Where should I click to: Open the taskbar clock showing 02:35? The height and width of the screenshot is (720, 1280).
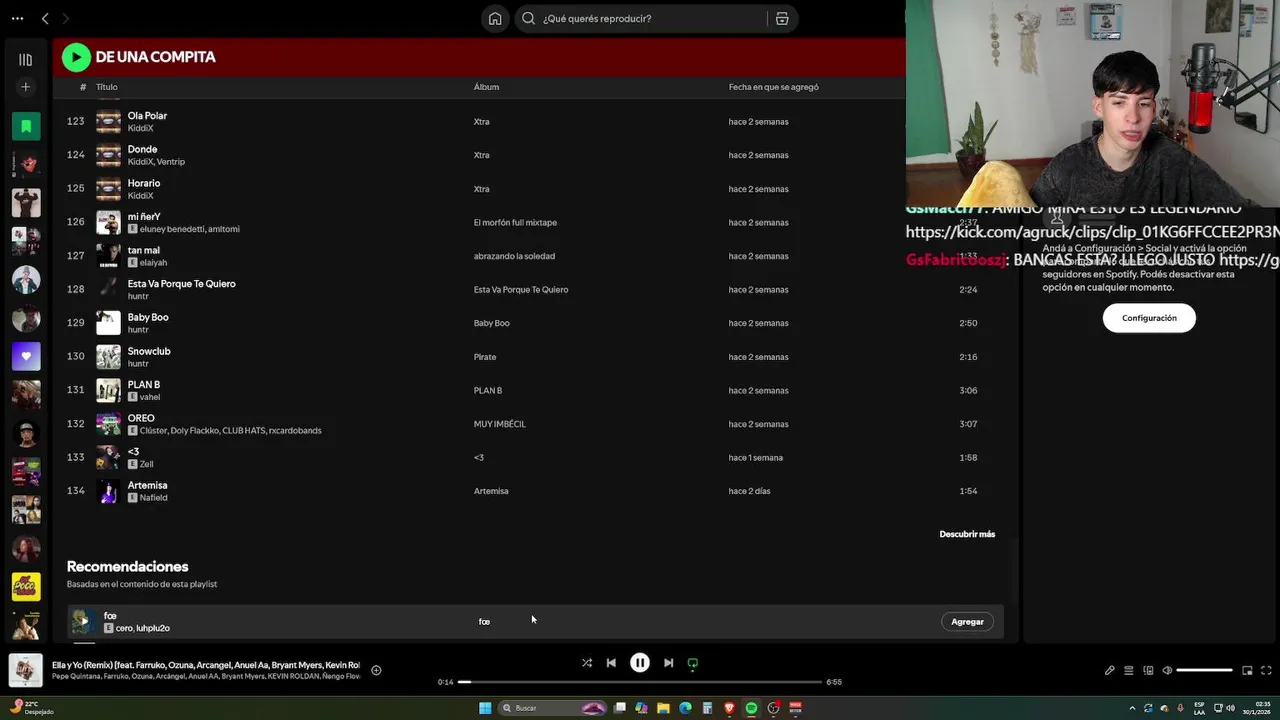[1256, 708]
